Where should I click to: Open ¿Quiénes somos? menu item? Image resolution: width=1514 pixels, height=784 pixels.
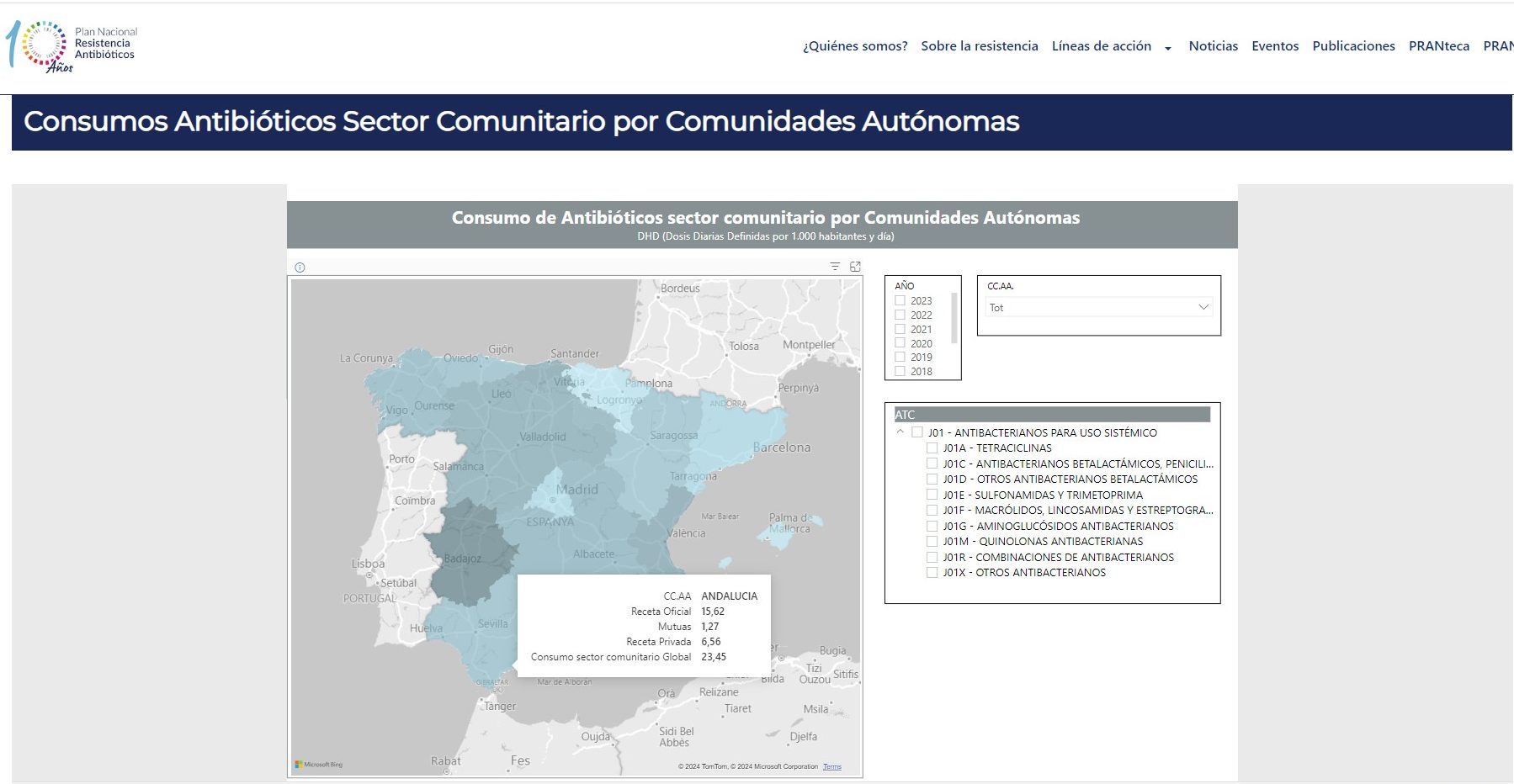click(855, 46)
